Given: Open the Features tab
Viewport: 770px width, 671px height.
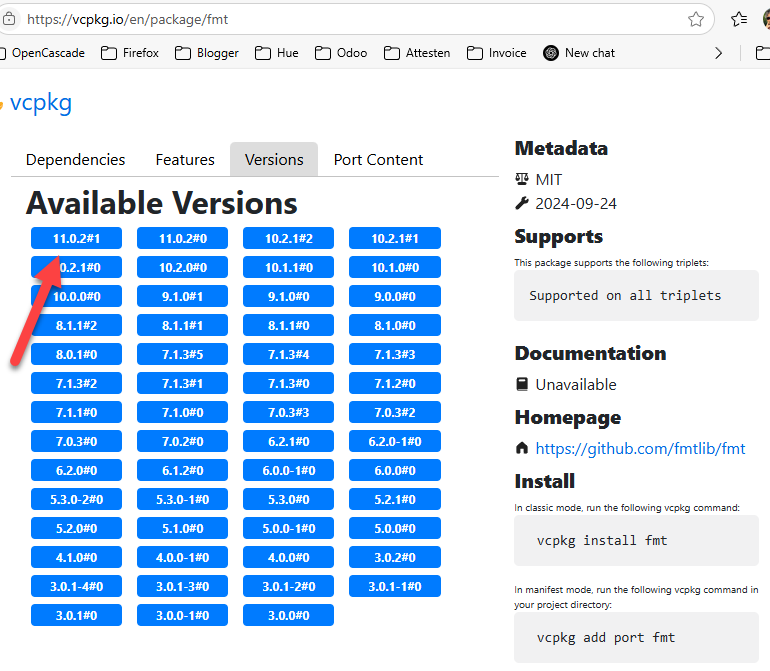Looking at the screenshot, I should [x=185, y=160].
